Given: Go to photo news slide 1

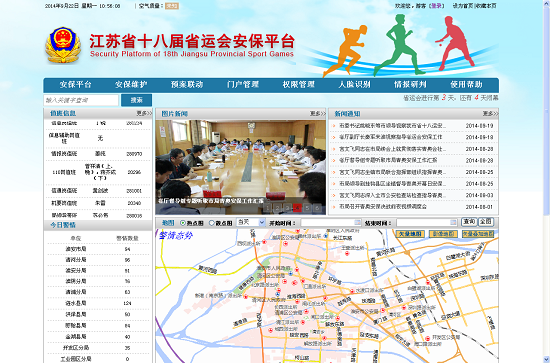Looking at the screenshot, I should click(268, 208).
